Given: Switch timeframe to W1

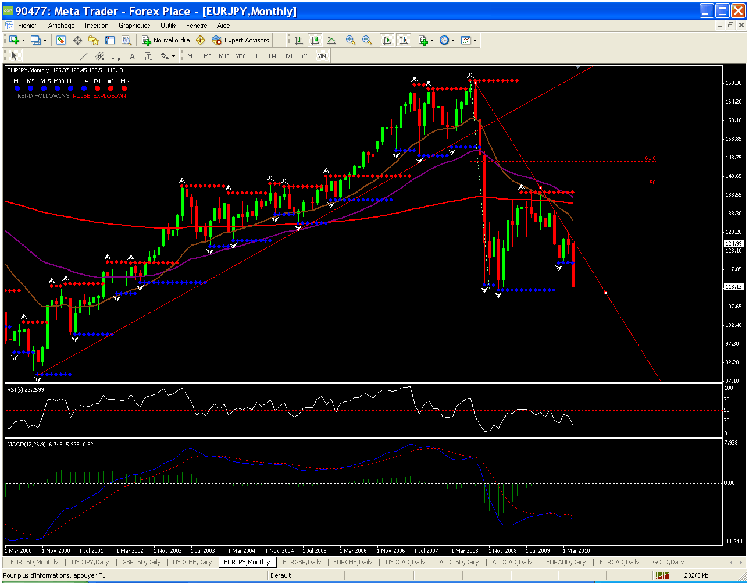Looking at the screenshot, I should pos(305,56).
